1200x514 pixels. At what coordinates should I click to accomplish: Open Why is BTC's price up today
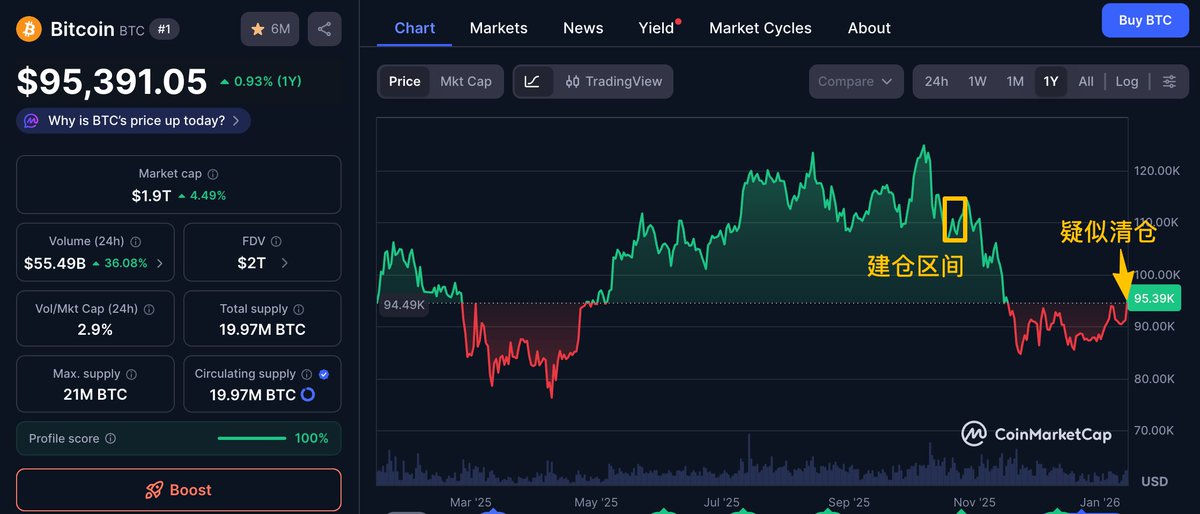[134, 121]
